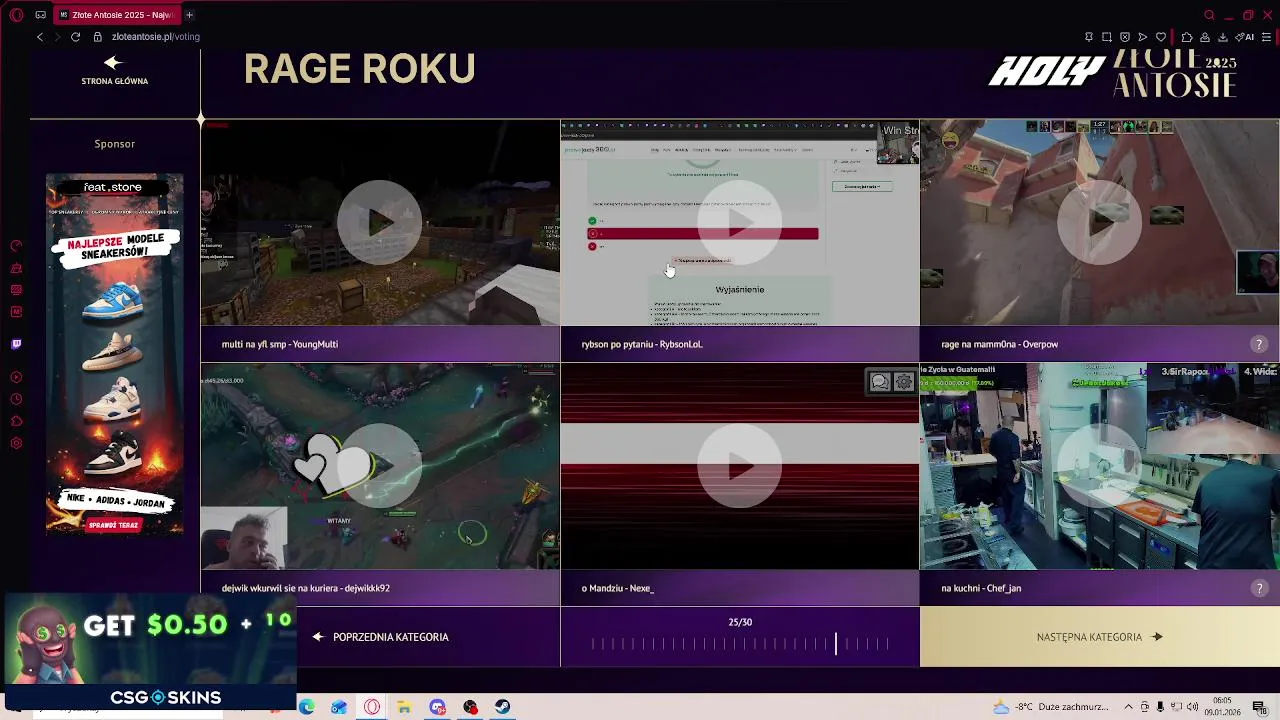The width and height of the screenshot is (1280, 720).
Task: Vote for dejwik wkurwil sie na kuriera
Action: [380, 588]
